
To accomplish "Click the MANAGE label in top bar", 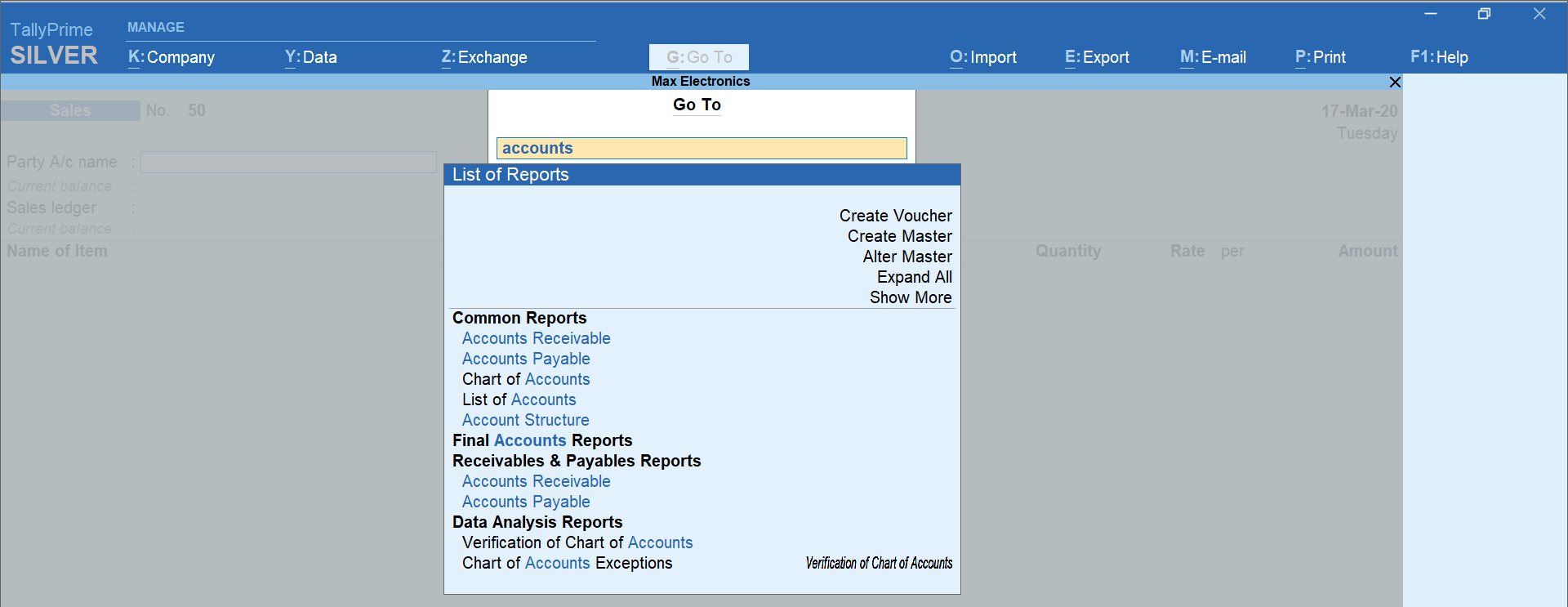I will (x=156, y=27).
